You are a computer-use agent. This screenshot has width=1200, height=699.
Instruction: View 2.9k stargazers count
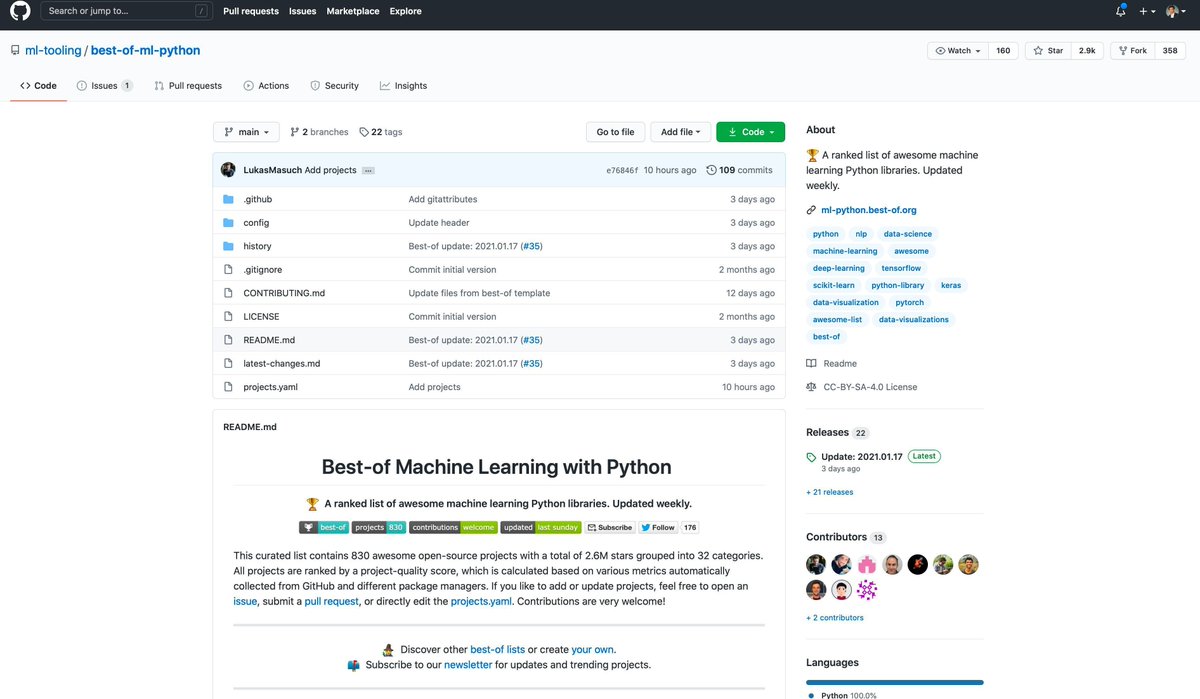coord(1086,50)
